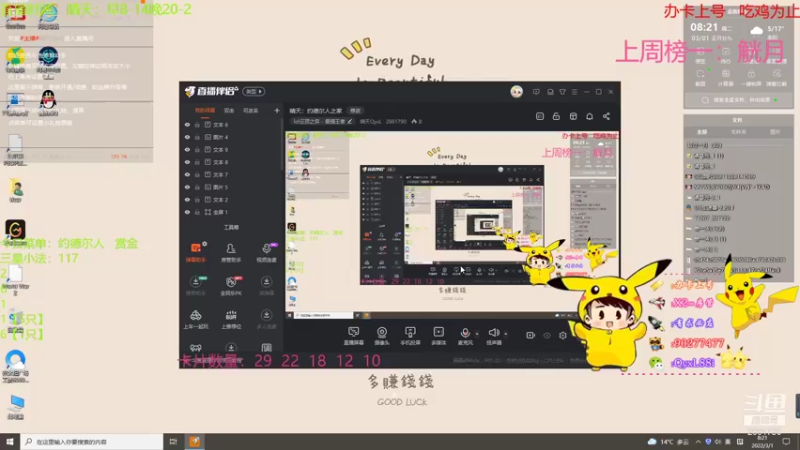800x450 pixels.
Task: Open the action center in system tray
Action: click(x=786, y=441)
